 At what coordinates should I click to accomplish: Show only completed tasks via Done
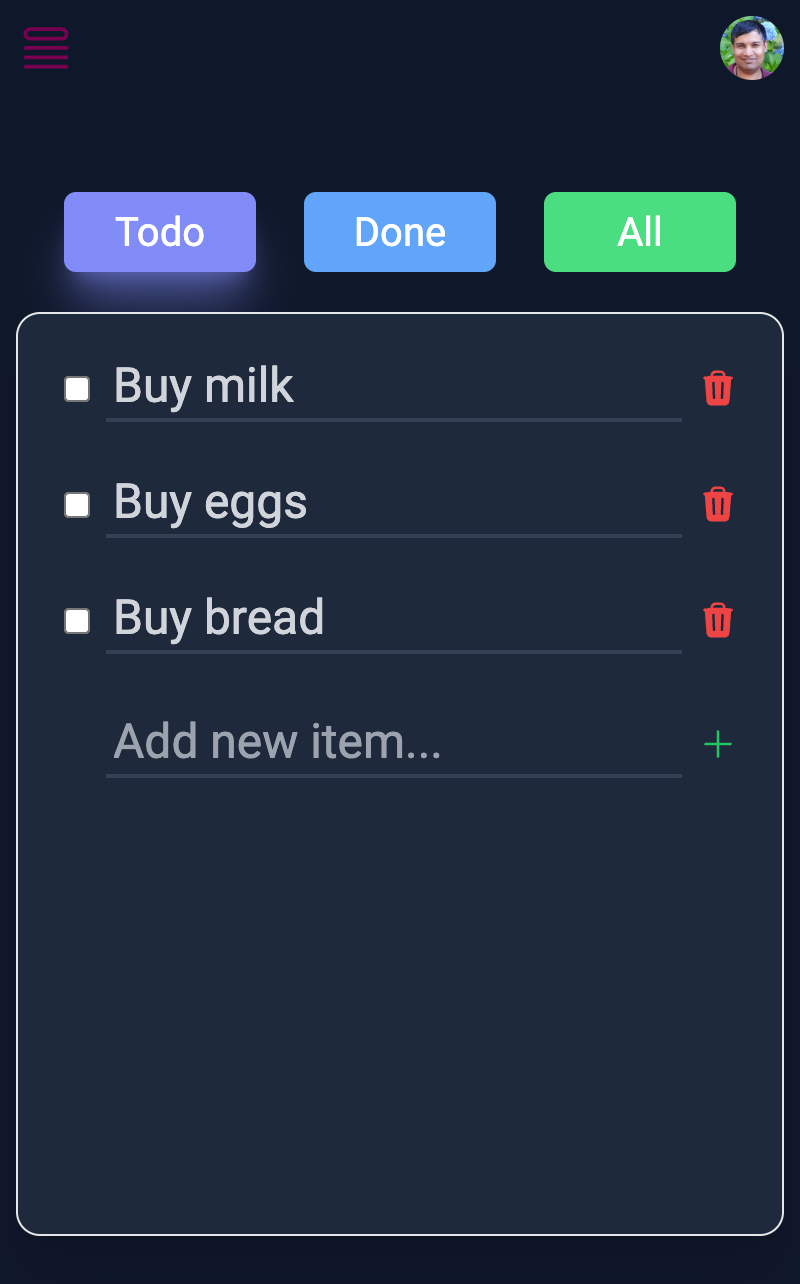[400, 232]
